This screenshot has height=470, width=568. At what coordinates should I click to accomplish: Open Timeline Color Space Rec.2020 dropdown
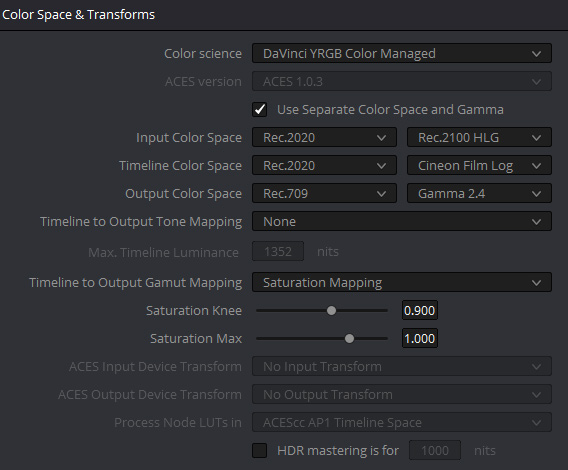[x=324, y=166]
